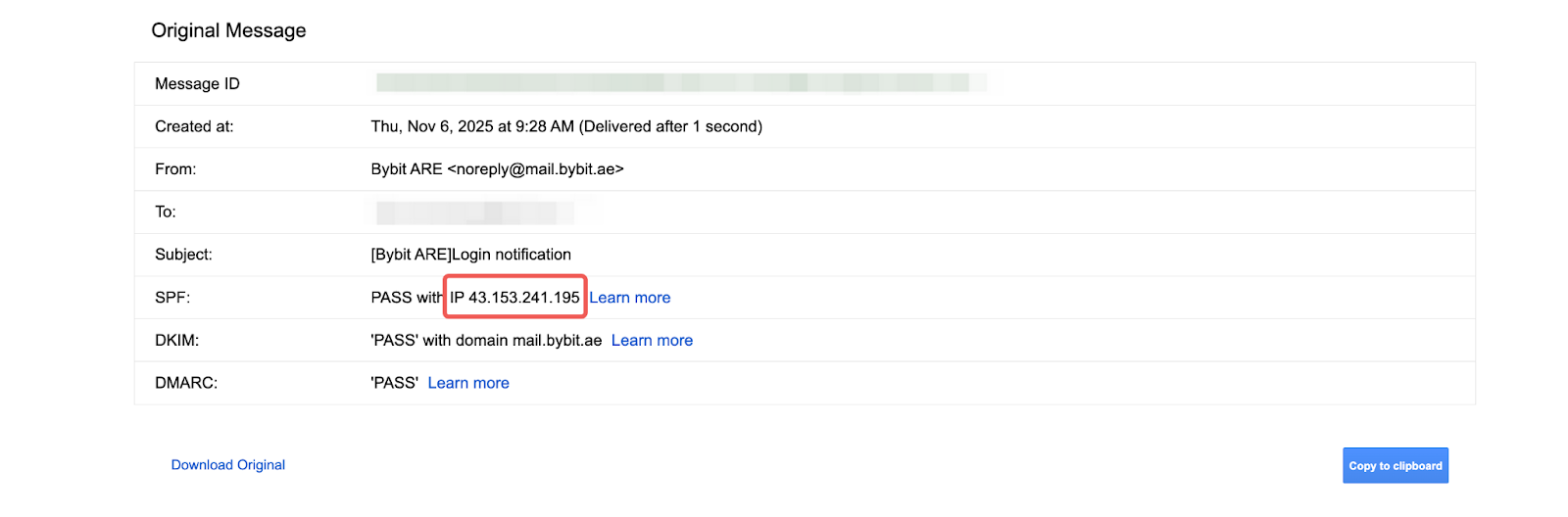This screenshot has width=1568, height=517.
Task: Click the Subject row label
Action: [183, 255]
